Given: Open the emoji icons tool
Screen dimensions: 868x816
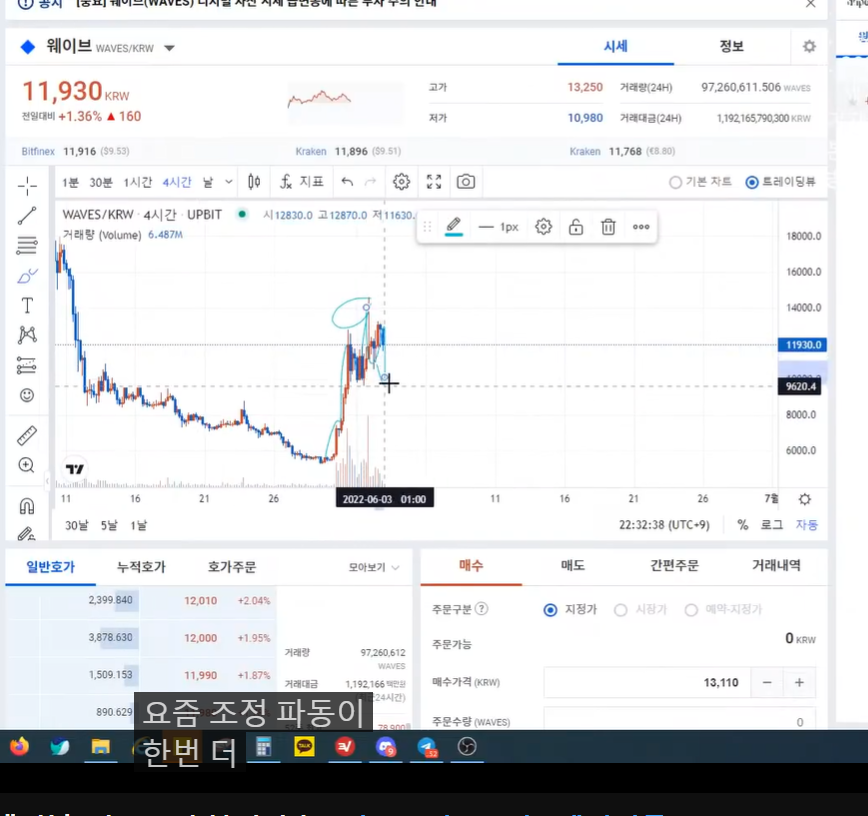Looking at the screenshot, I should pos(27,395).
